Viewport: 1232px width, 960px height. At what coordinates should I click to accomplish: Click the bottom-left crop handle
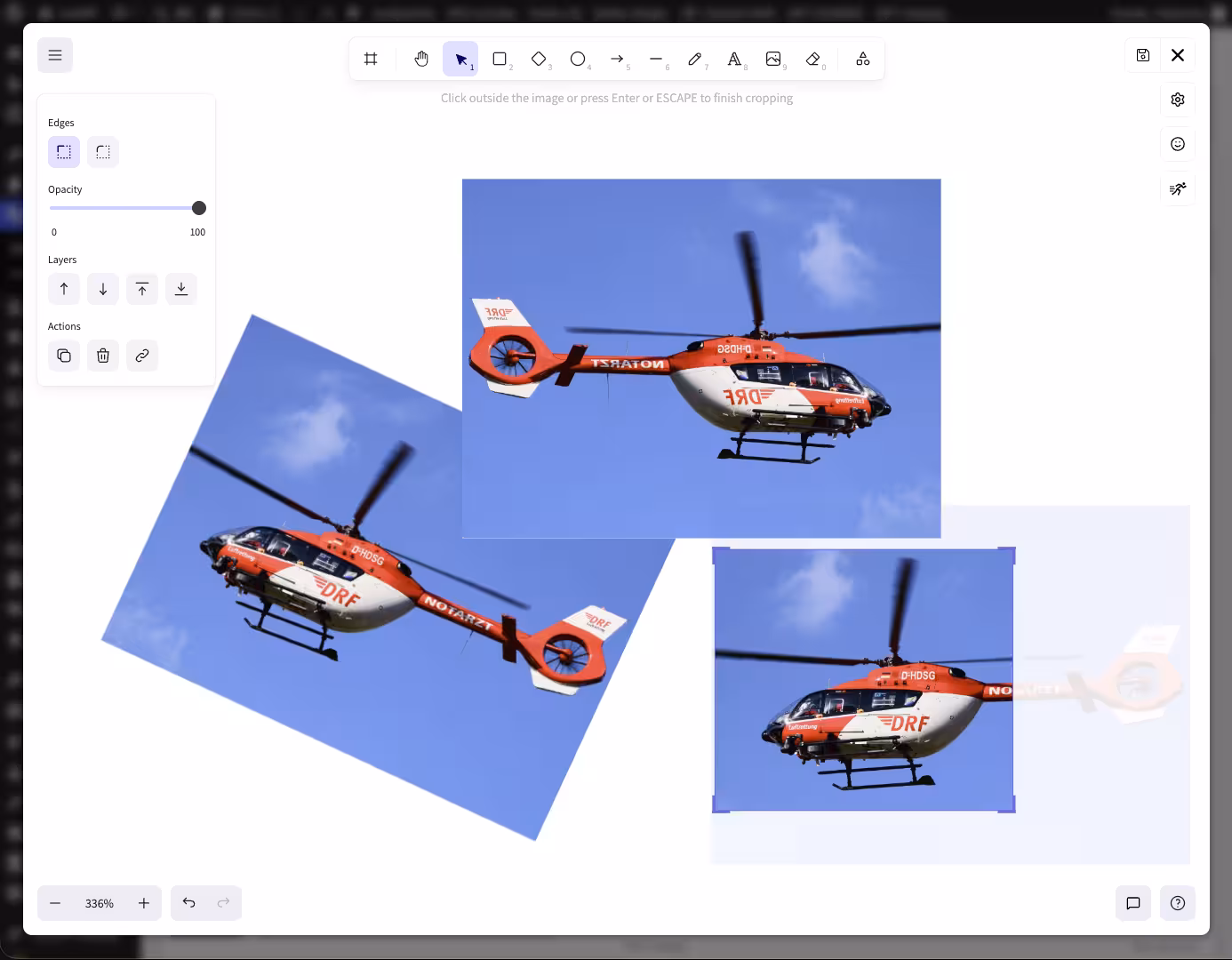pyautogui.click(x=718, y=807)
